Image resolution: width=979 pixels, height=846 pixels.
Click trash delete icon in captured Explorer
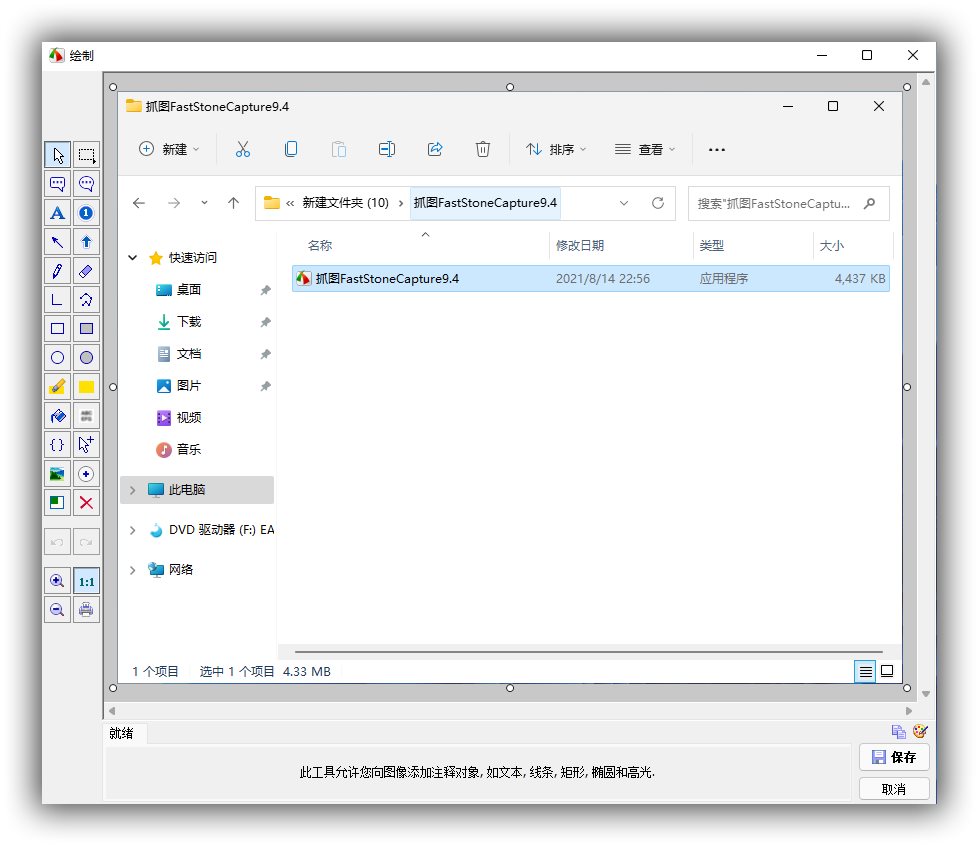(x=483, y=149)
